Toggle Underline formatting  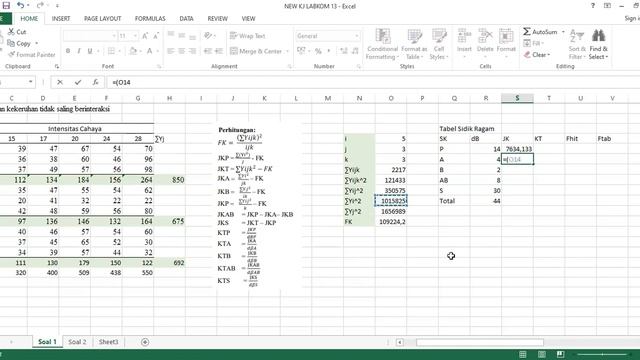coord(90,51)
